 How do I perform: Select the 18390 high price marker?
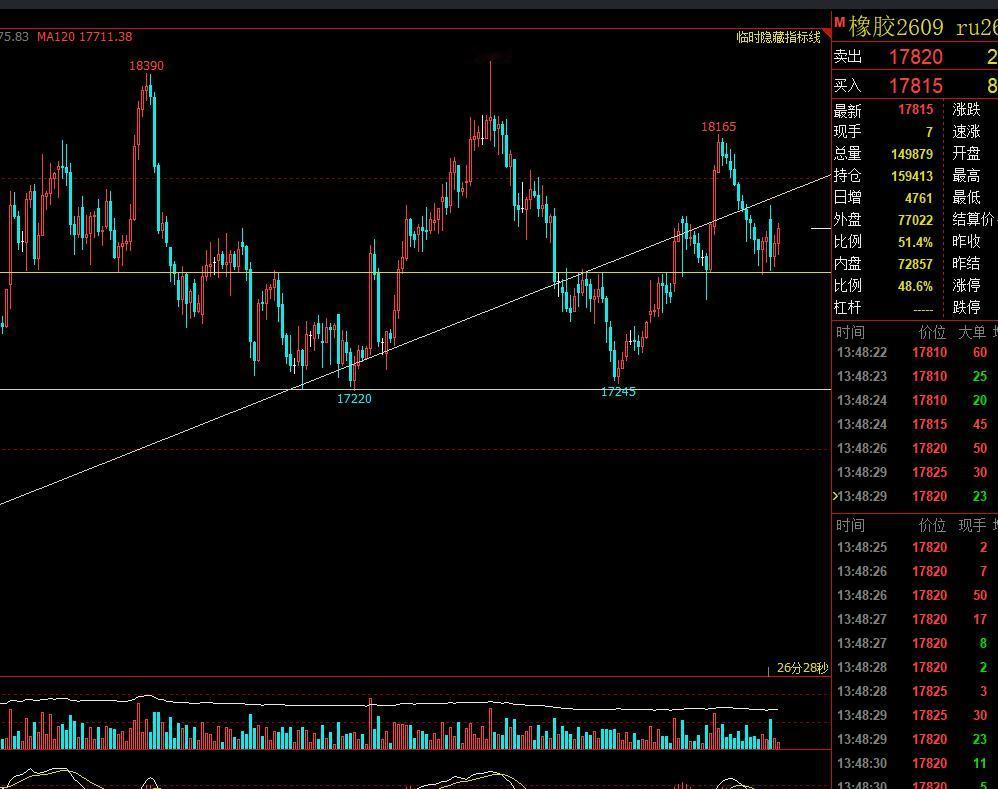coord(146,66)
